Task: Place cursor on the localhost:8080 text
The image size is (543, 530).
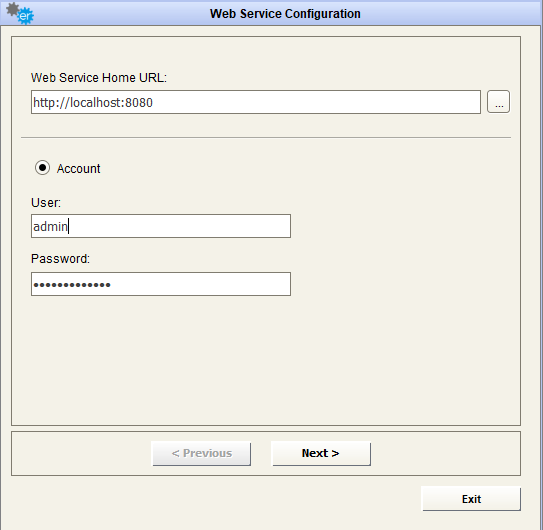Action: [93, 103]
